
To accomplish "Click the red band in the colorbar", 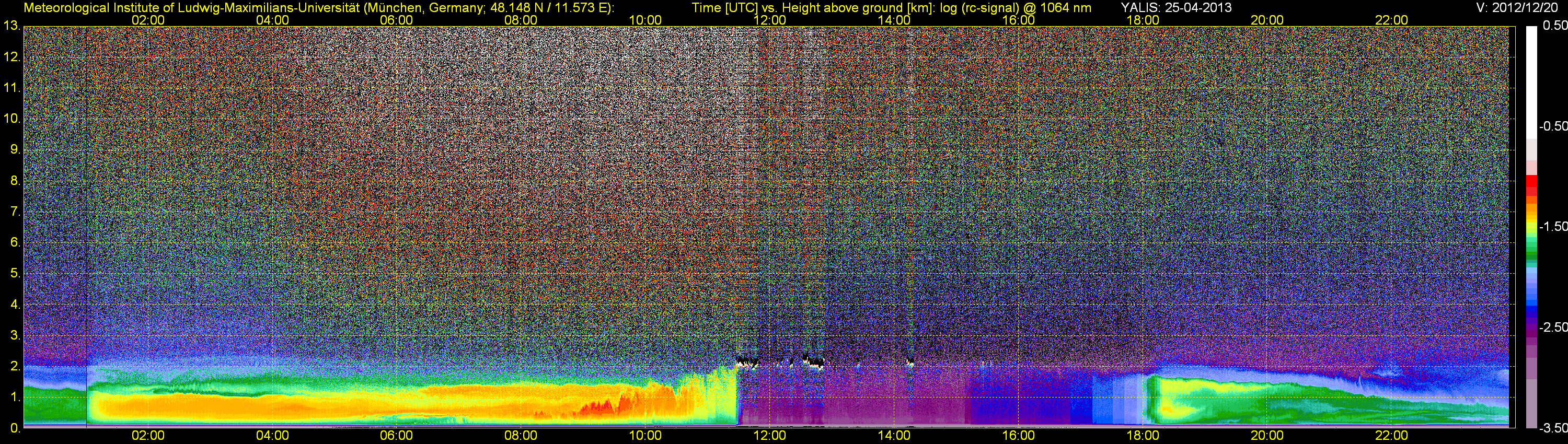I will click(x=1531, y=185).
